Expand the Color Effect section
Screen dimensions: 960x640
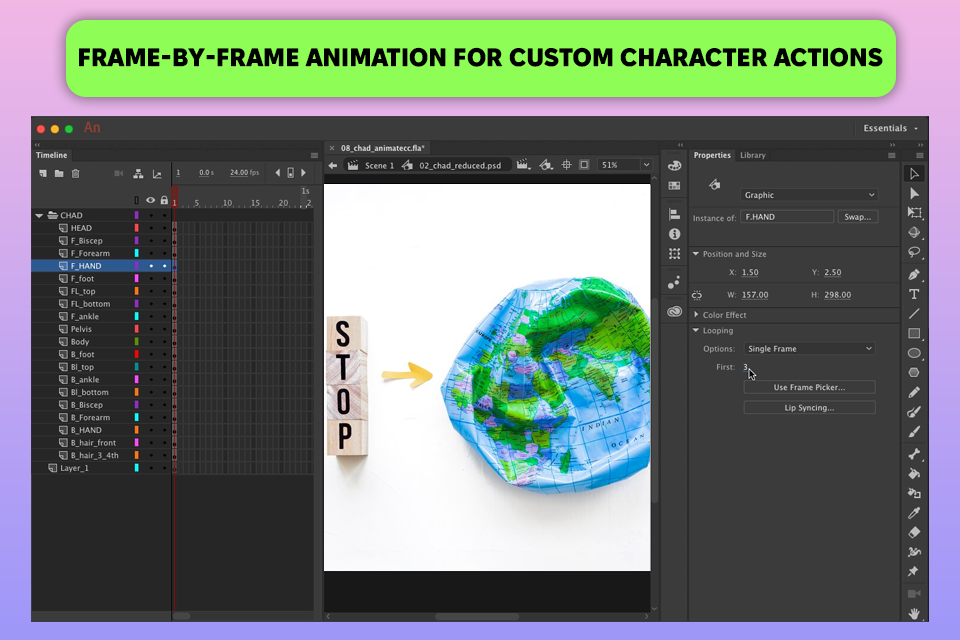pos(696,314)
